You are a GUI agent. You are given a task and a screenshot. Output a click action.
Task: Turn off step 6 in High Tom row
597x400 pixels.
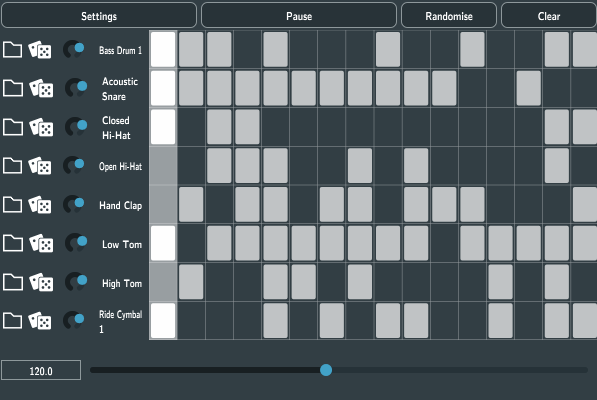coord(304,282)
